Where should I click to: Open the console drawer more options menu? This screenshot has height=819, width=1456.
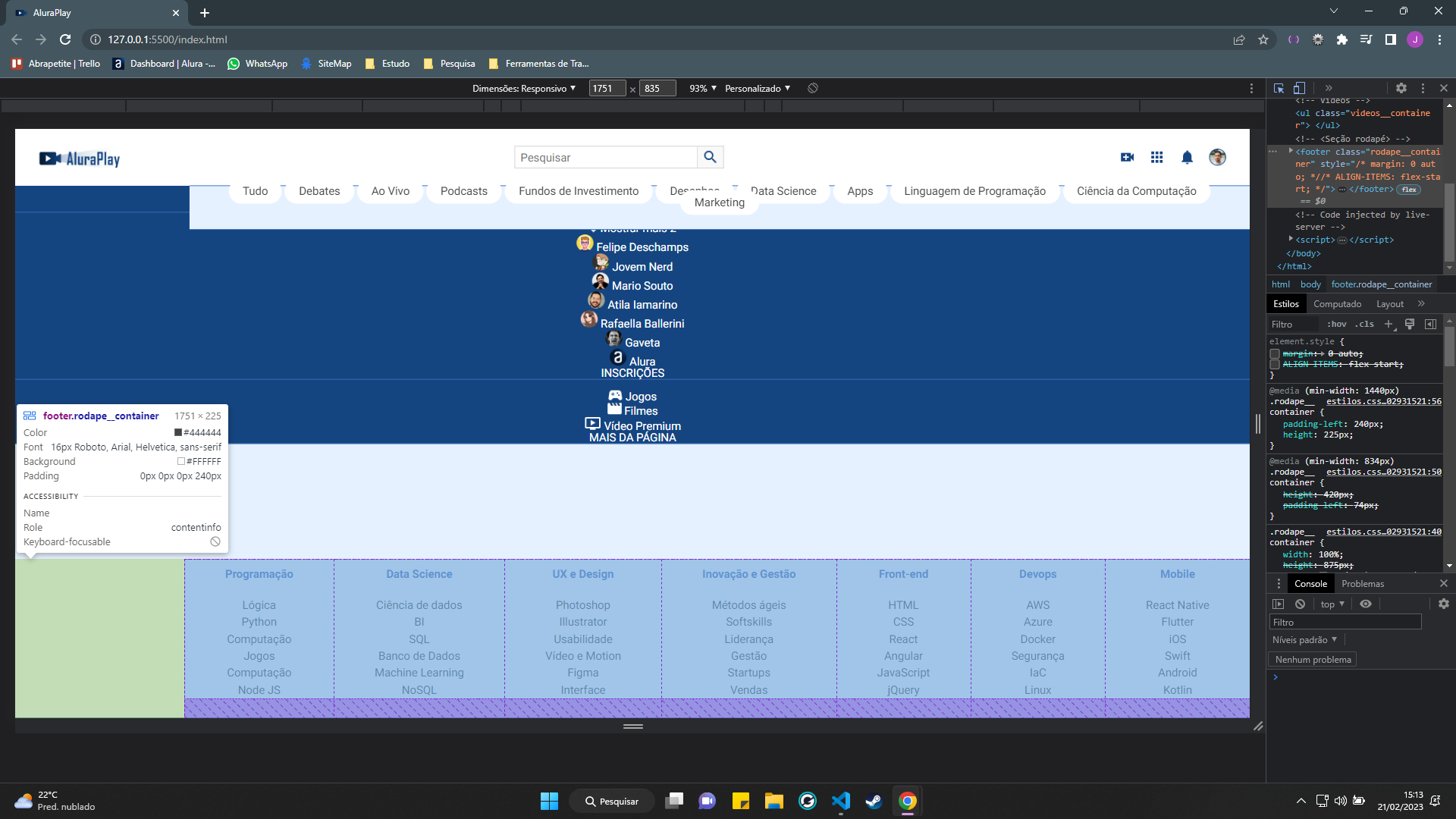click(x=1279, y=584)
